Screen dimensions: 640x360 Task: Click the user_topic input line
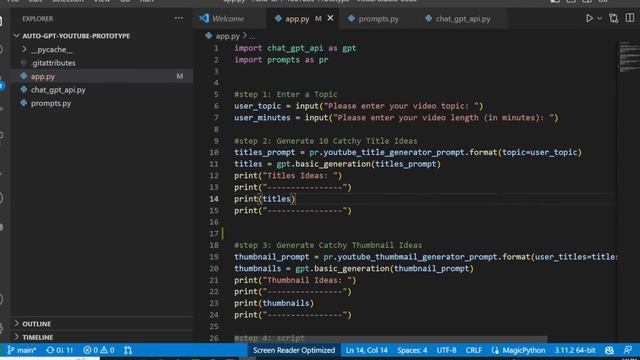coord(358,106)
